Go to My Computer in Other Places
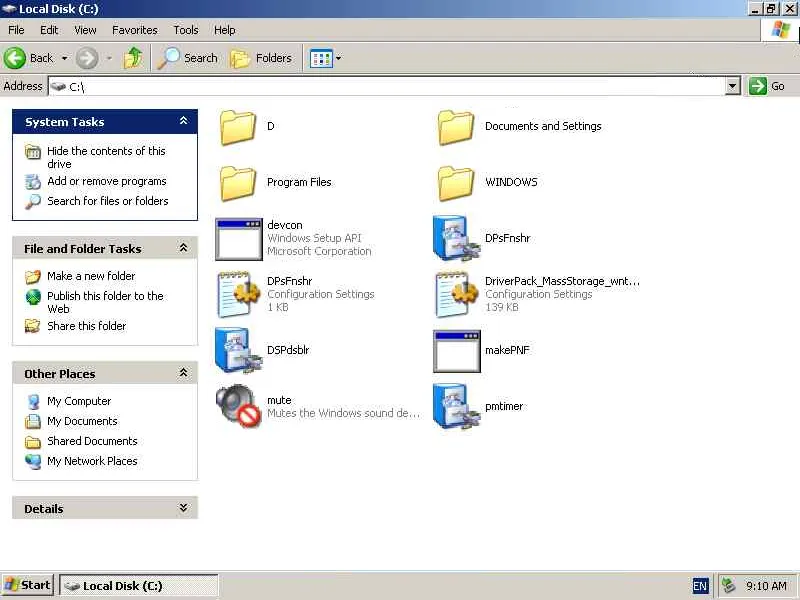 (x=79, y=402)
